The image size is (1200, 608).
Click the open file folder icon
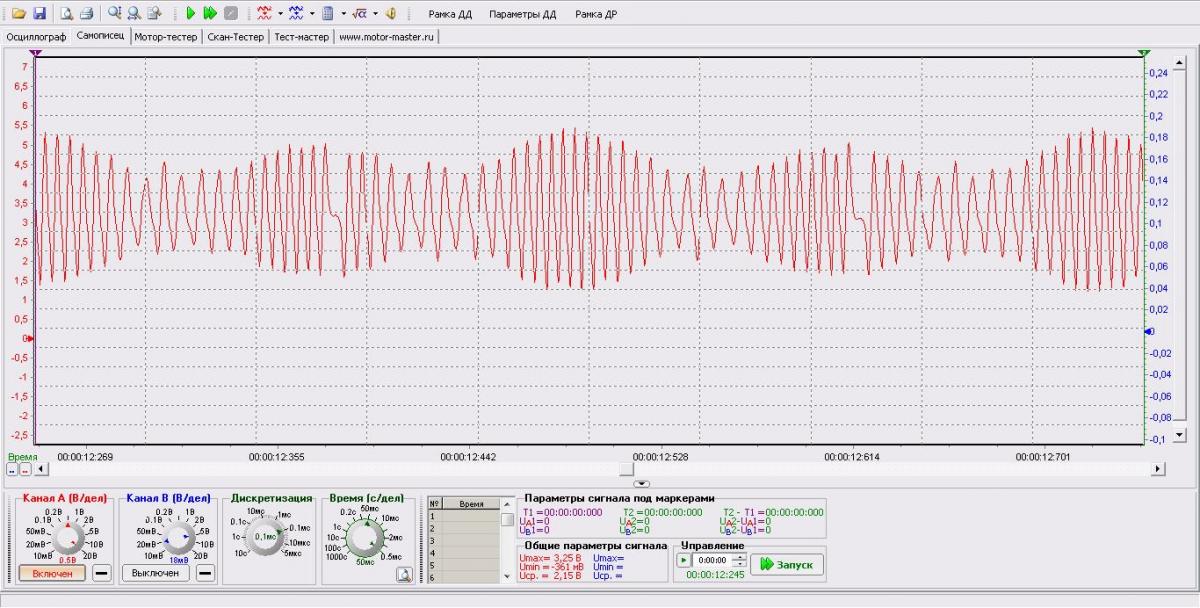[19, 14]
